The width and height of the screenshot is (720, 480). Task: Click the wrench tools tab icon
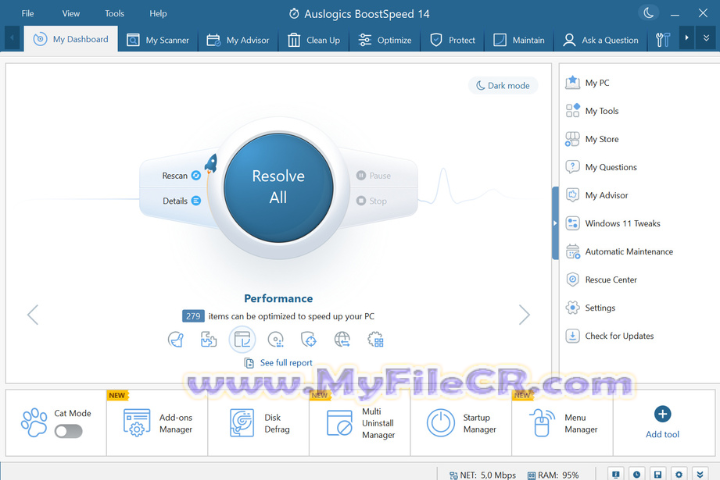(663, 40)
